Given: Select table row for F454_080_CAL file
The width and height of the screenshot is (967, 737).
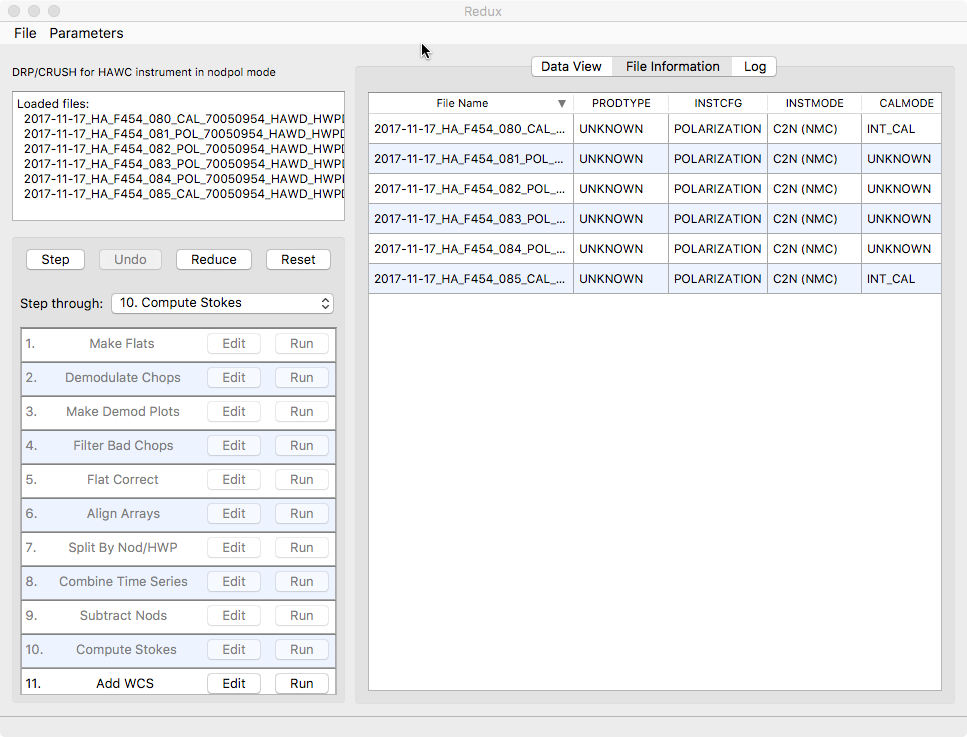Looking at the screenshot, I should 655,129.
